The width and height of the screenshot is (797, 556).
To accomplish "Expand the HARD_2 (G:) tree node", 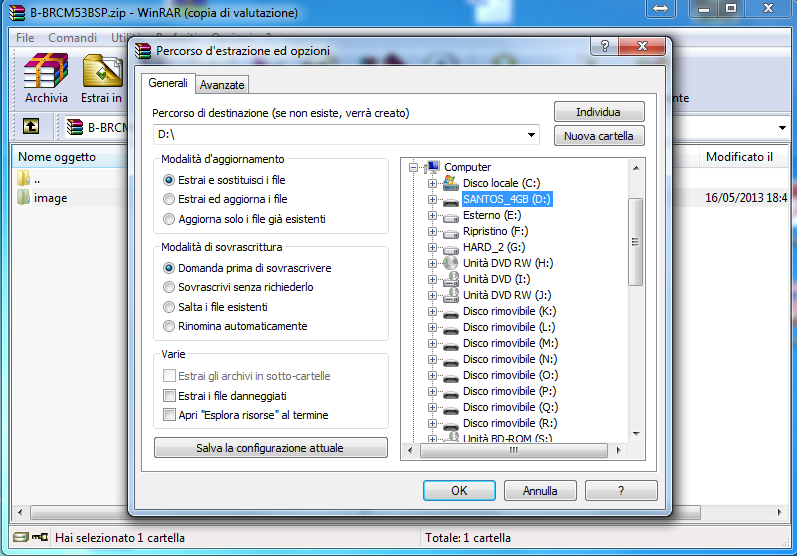I will click(432, 248).
